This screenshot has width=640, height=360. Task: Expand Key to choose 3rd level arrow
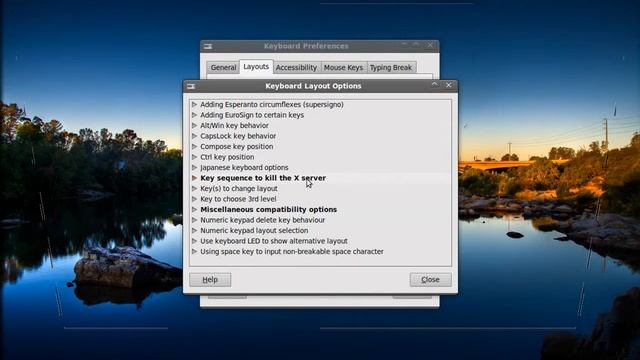[194, 199]
